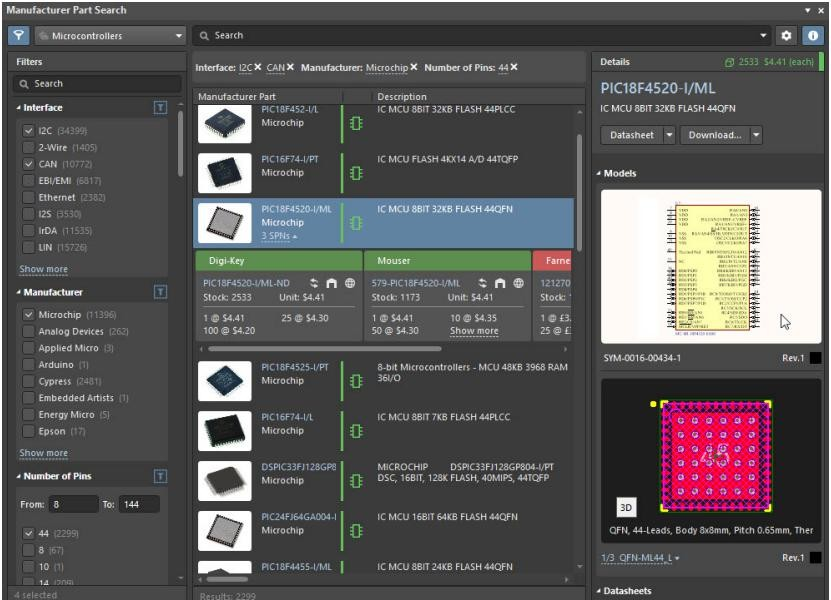
Task: Clear the Manufacturer filter group icon
Action: point(160,292)
